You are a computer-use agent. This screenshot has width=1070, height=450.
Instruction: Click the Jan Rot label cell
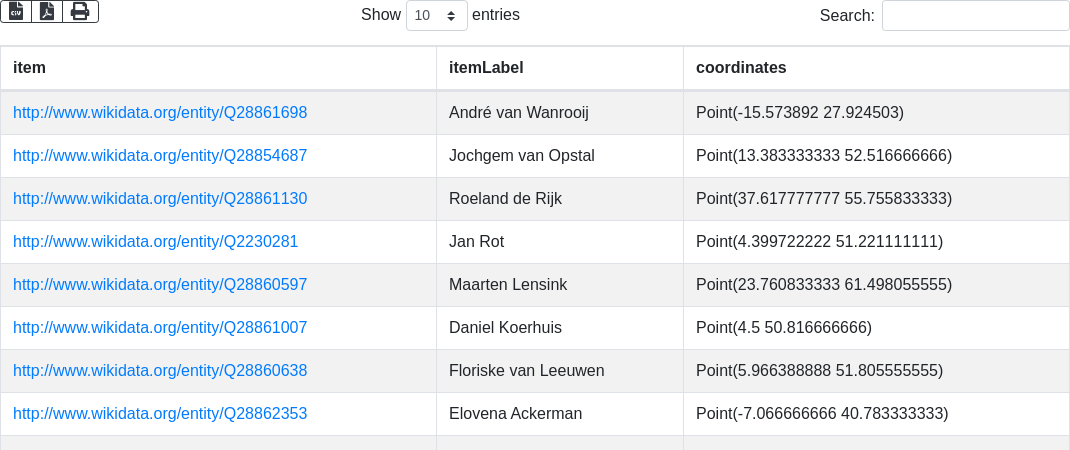(479, 242)
